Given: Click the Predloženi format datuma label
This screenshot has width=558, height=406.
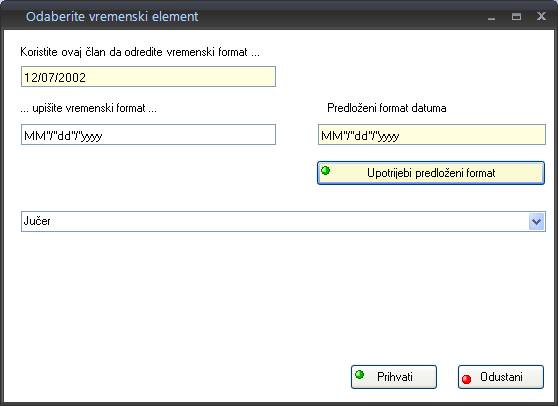Looking at the screenshot, I should [x=386, y=108].
